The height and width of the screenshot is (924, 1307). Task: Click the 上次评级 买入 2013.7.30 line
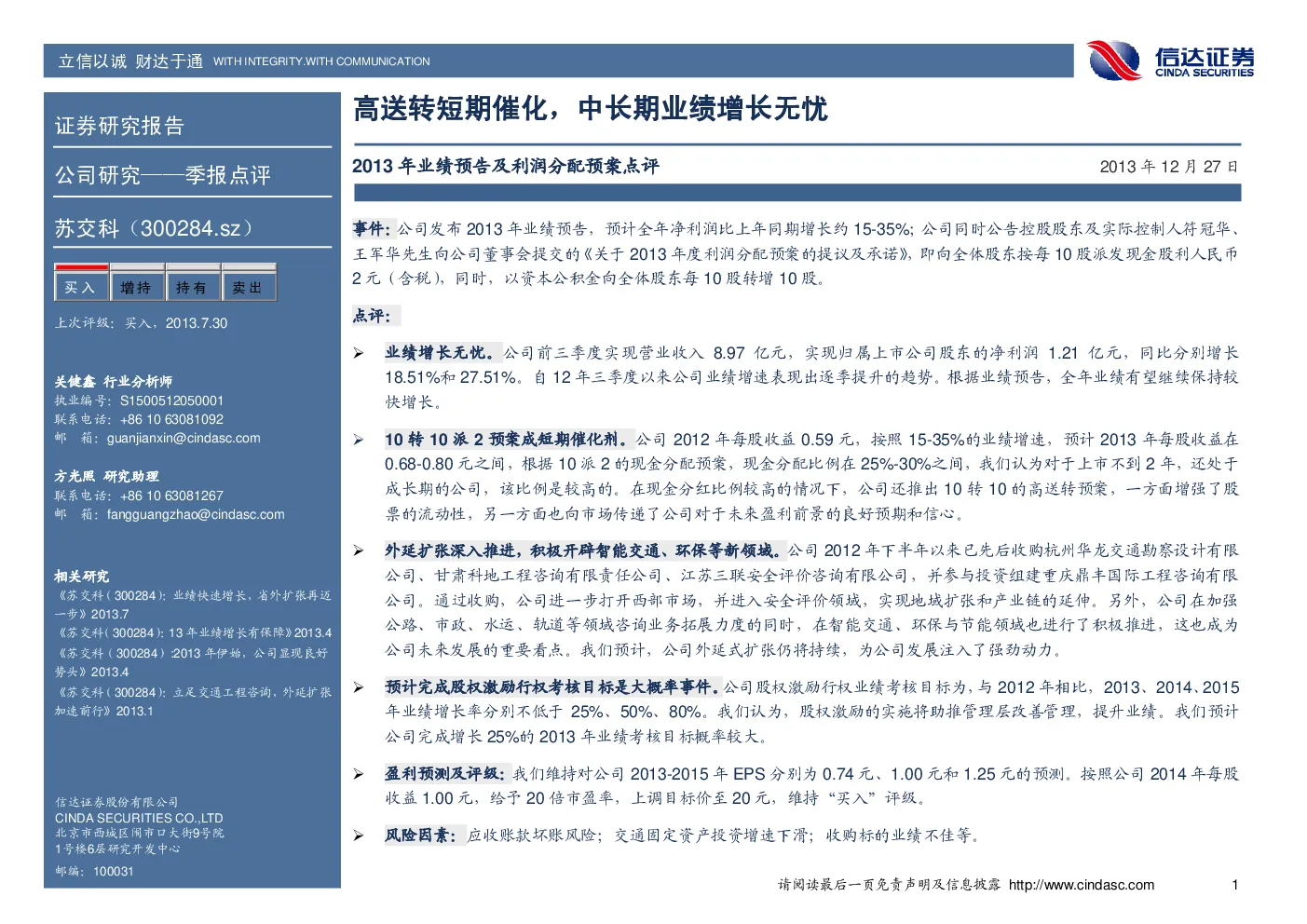(x=141, y=323)
